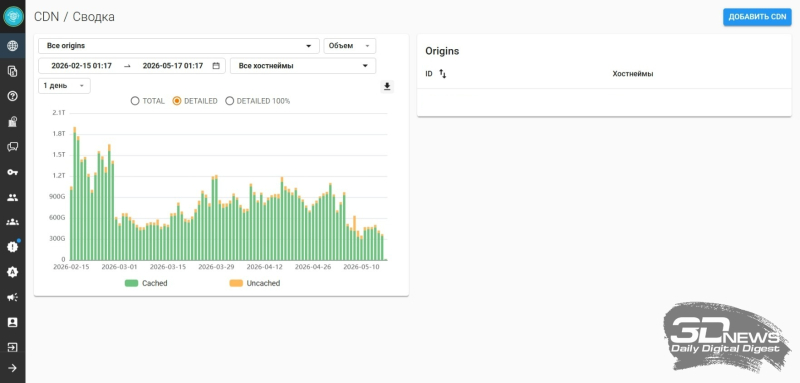
Task: Toggle Cached series in chart legend
Action: 146,283
